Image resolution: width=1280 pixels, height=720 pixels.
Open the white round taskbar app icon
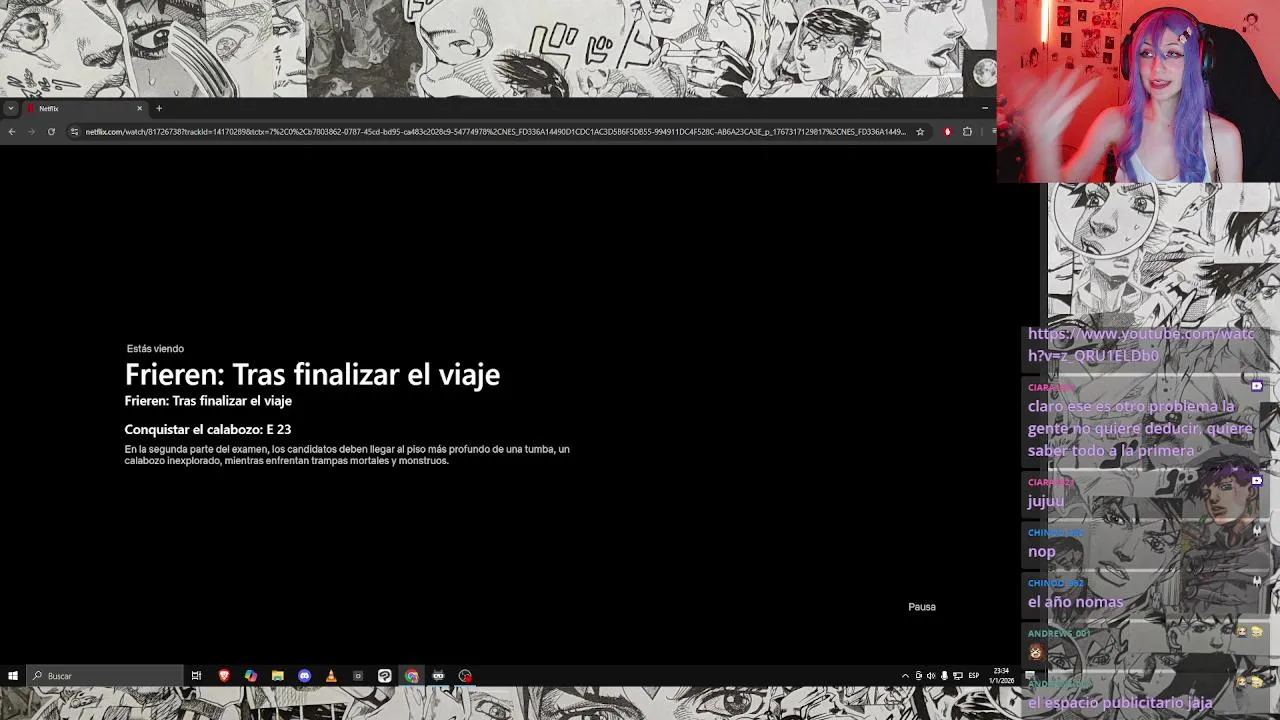384,676
